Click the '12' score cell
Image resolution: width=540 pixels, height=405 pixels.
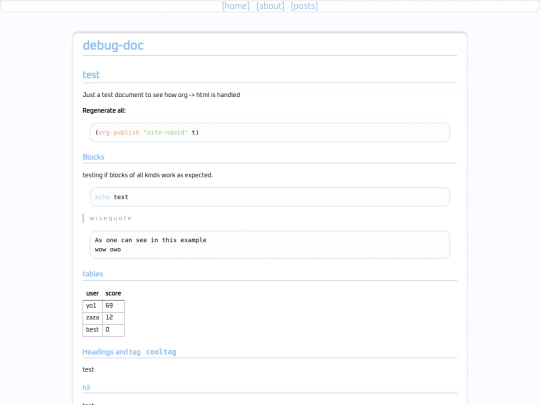(114, 318)
